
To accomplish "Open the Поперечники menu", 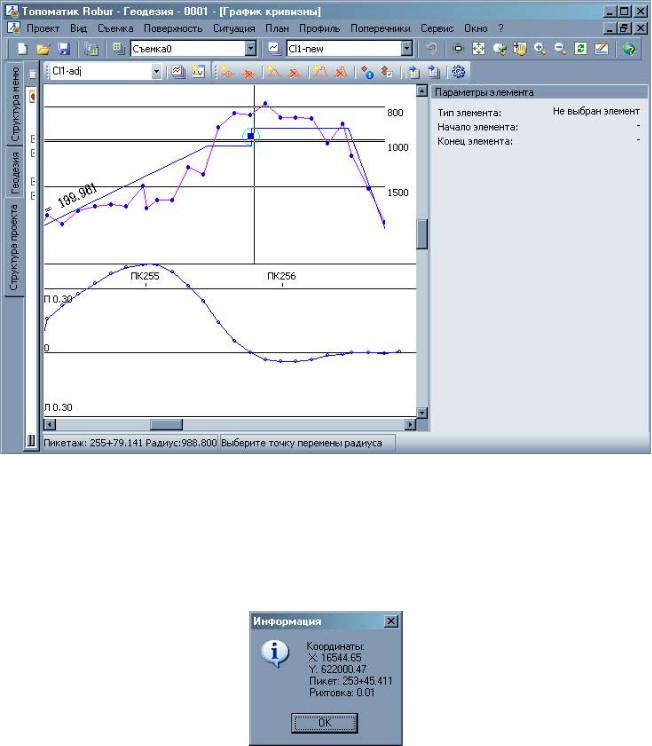I will (380, 29).
